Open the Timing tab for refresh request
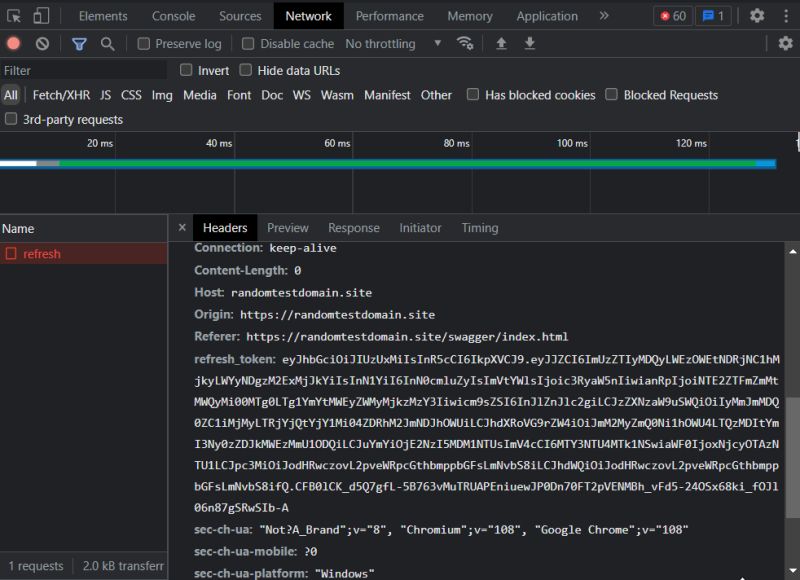The image size is (800, 580). coord(479,227)
